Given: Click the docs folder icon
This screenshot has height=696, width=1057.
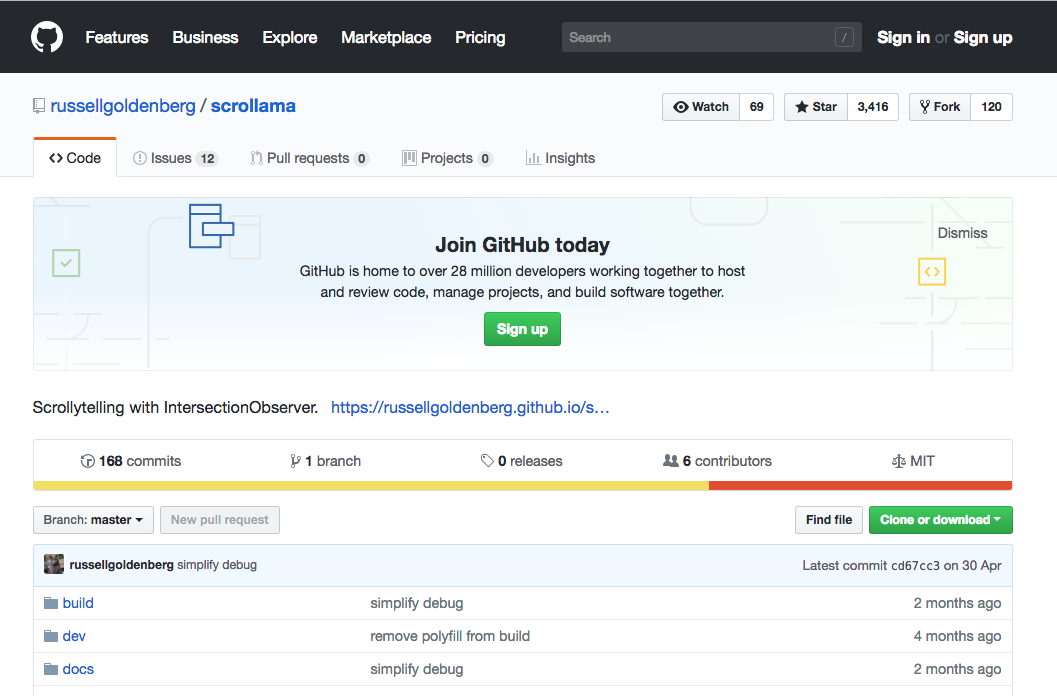Looking at the screenshot, I should click(51, 669).
